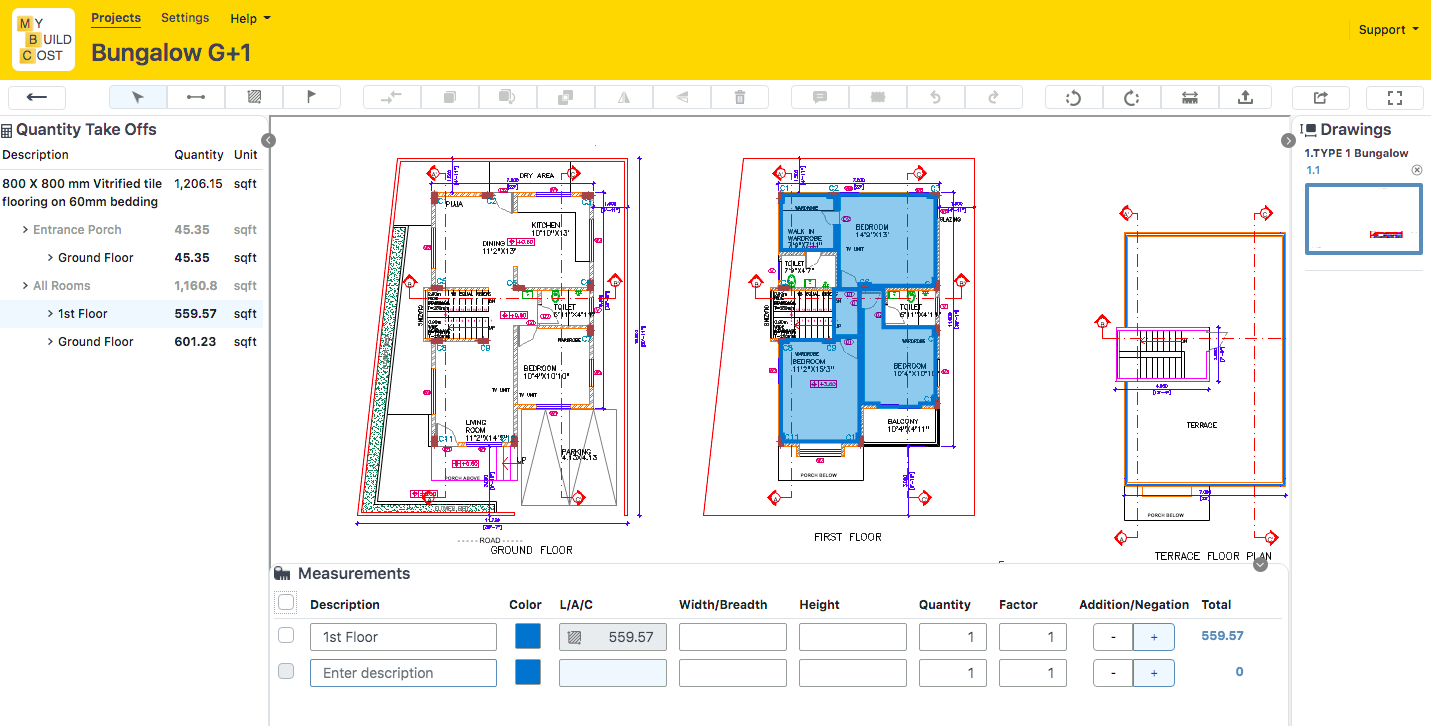1431x726 pixels.
Task: Open the Settings menu item
Action: coord(185,18)
